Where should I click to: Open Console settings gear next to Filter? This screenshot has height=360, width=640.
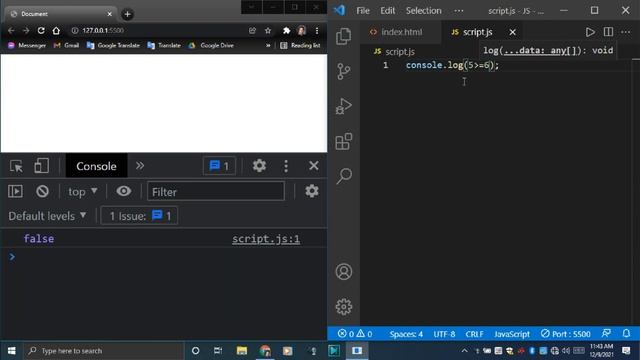[x=312, y=191]
